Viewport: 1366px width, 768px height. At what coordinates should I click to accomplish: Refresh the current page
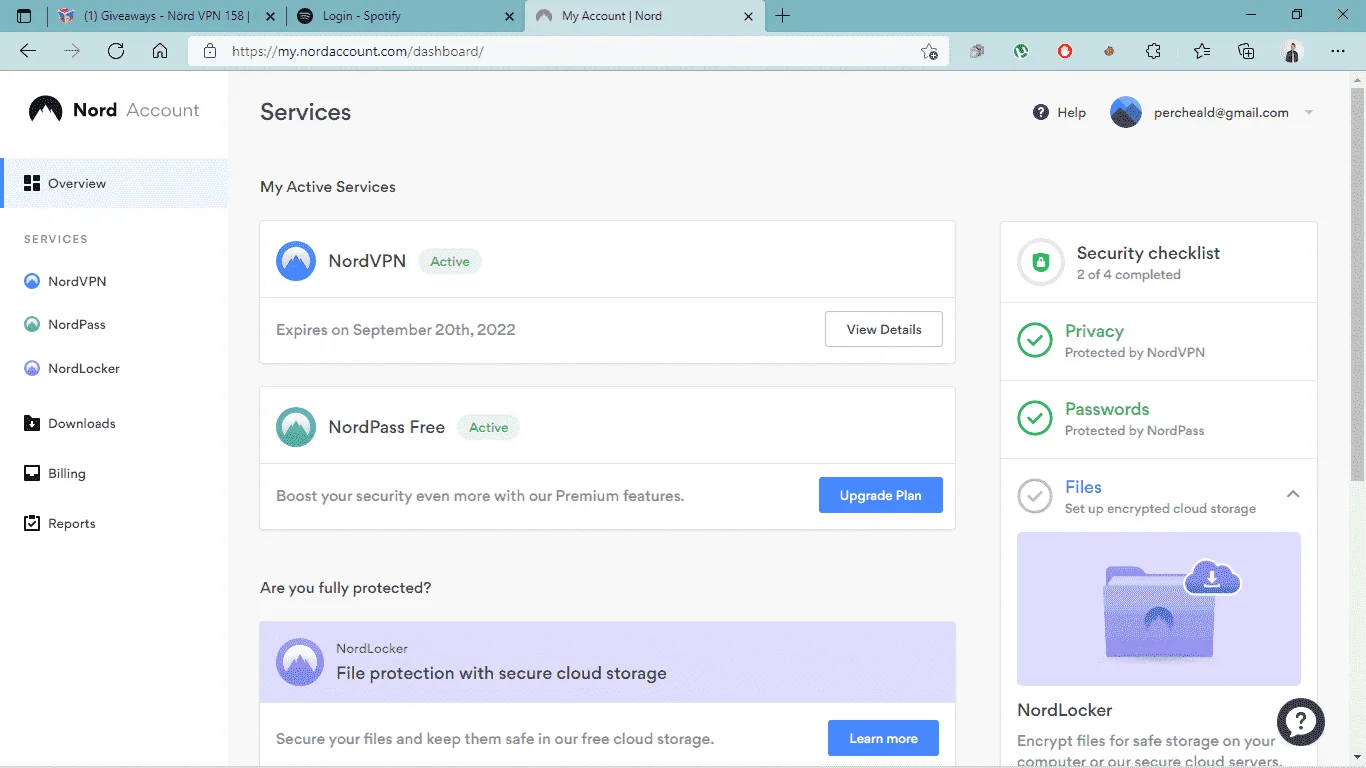[x=116, y=52]
